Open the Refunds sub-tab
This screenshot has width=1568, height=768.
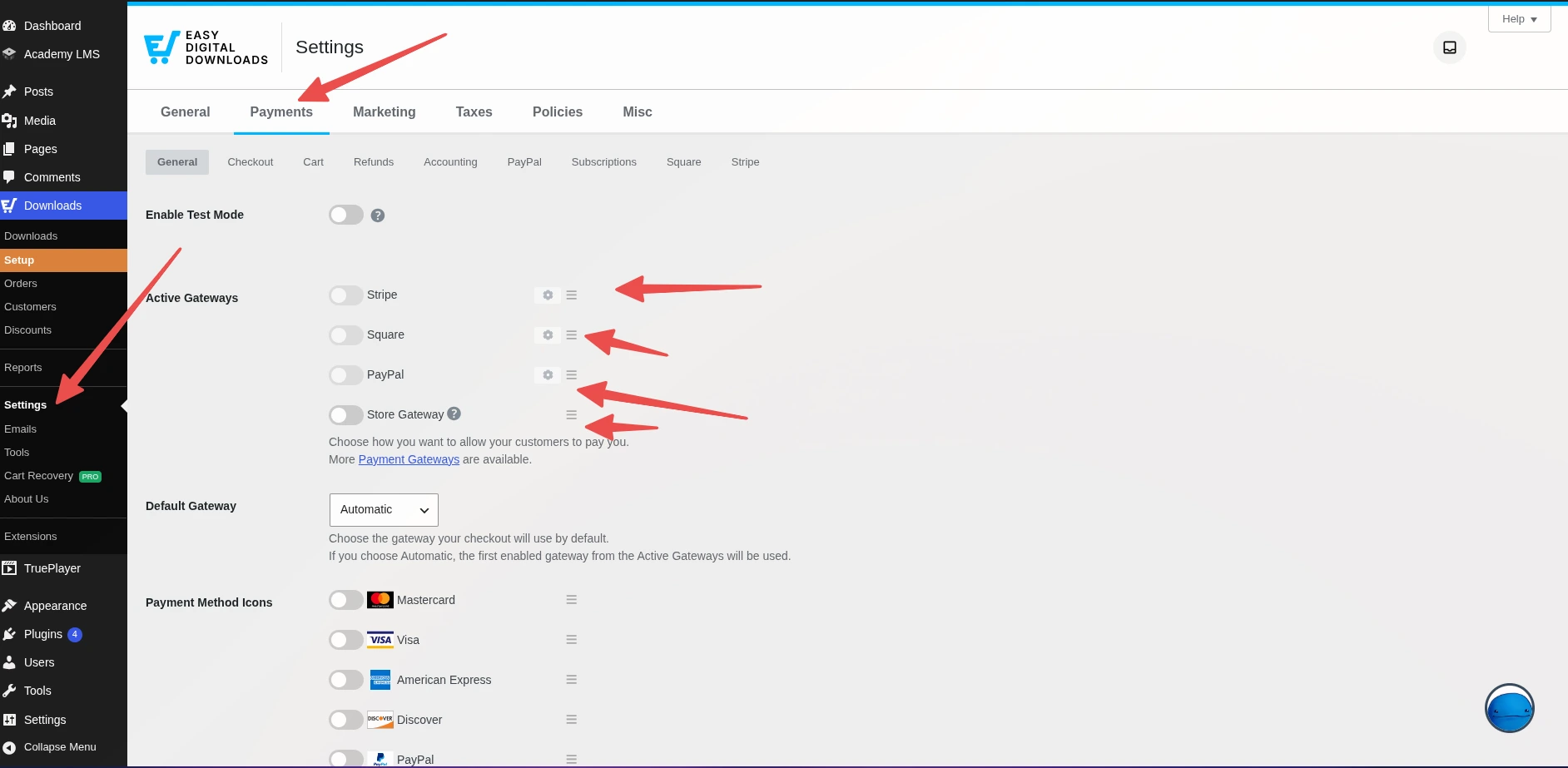point(374,162)
